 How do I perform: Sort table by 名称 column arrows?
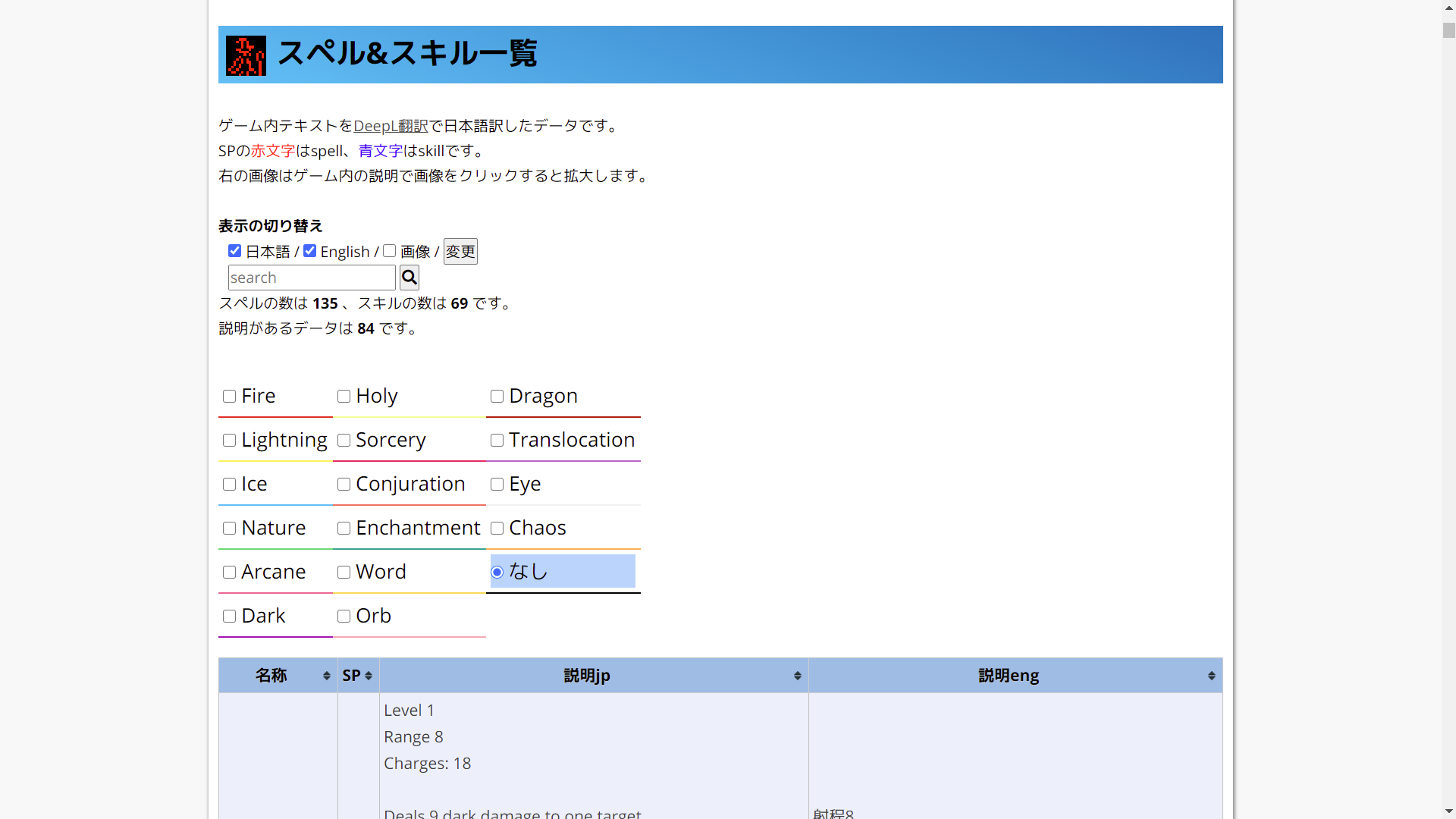(x=326, y=676)
